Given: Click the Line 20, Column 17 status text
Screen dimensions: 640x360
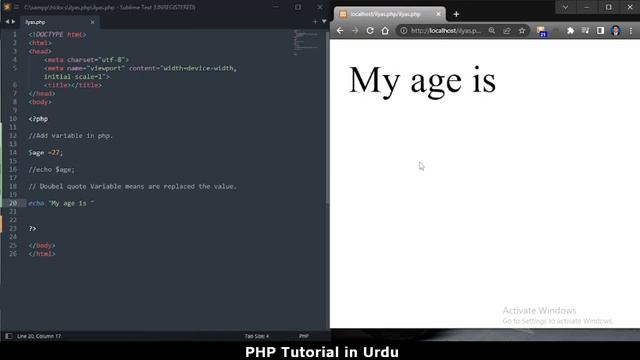Looking at the screenshot, I should [x=39, y=336].
